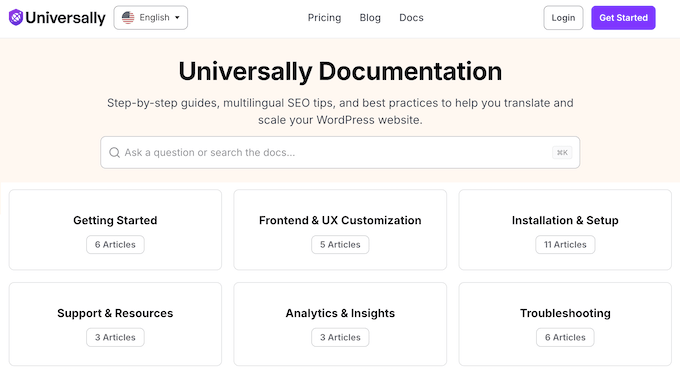This screenshot has width=680, height=384.
Task: Click the Universally shield logo icon
Action: [x=16, y=17]
